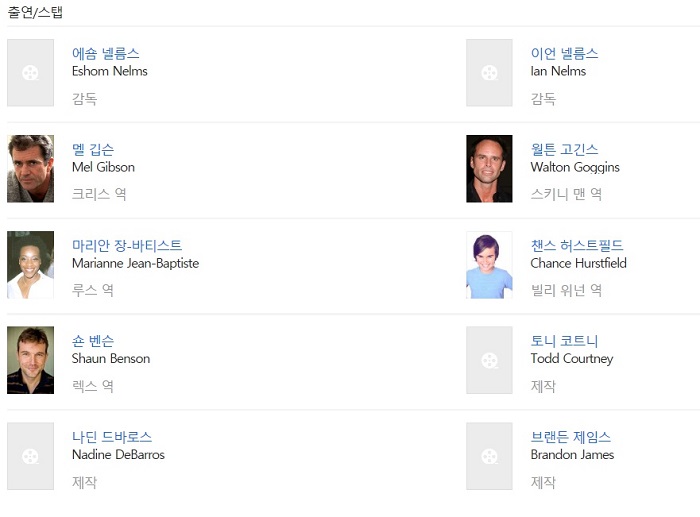Open Marianne Jean-Baptiste's profile photo

[x=30, y=265]
